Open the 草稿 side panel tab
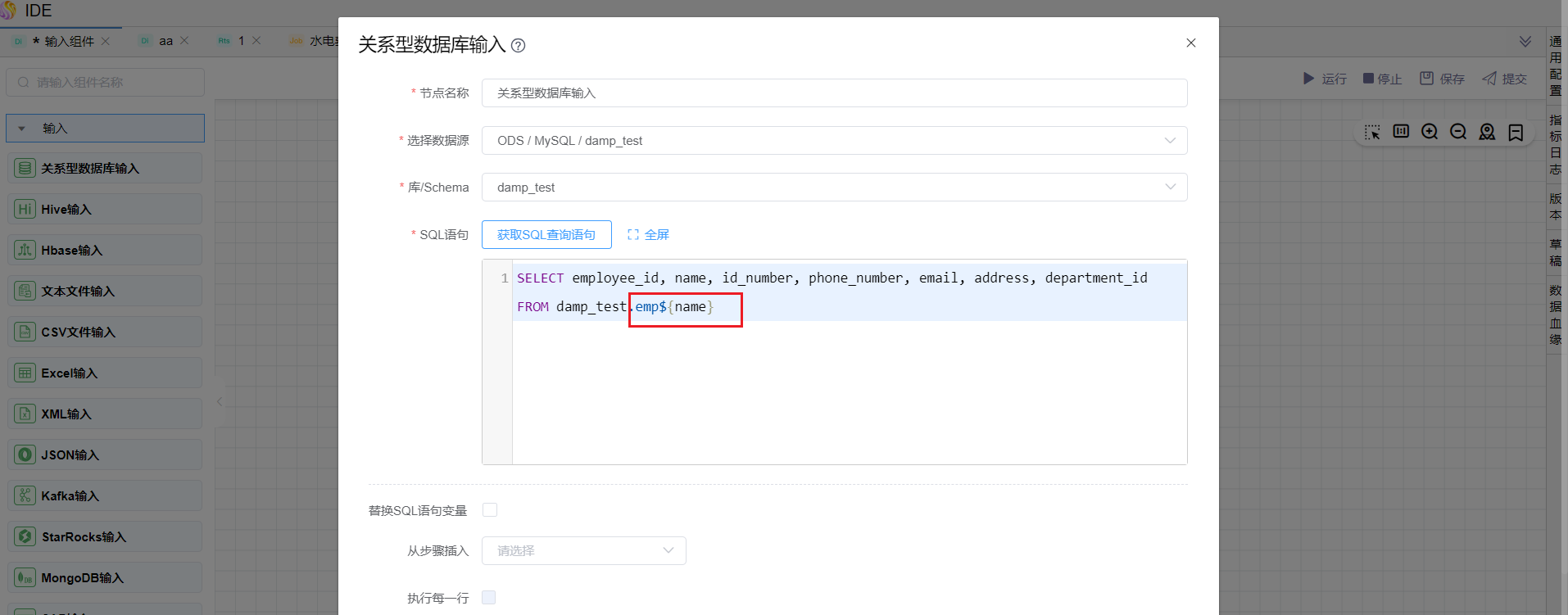 [x=1556, y=253]
